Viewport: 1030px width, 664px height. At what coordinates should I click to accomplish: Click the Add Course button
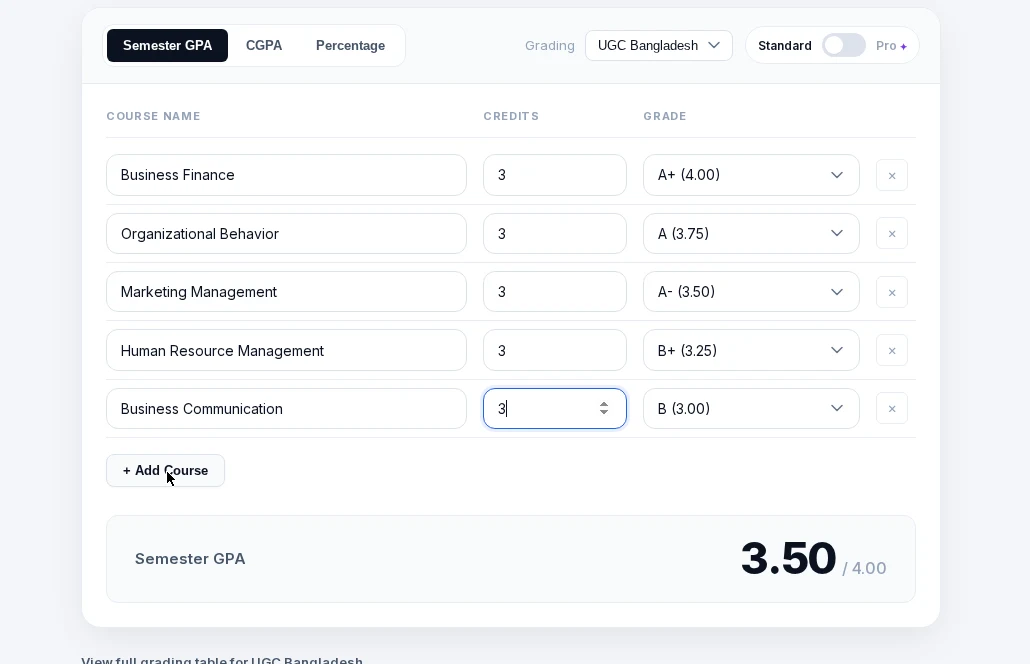(166, 471)
